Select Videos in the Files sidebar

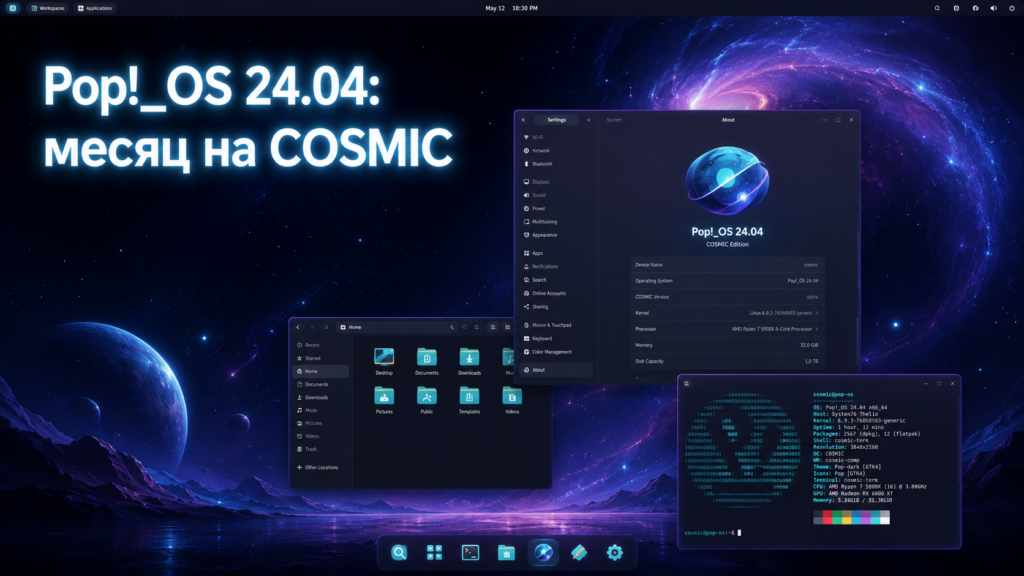point(320,436)
